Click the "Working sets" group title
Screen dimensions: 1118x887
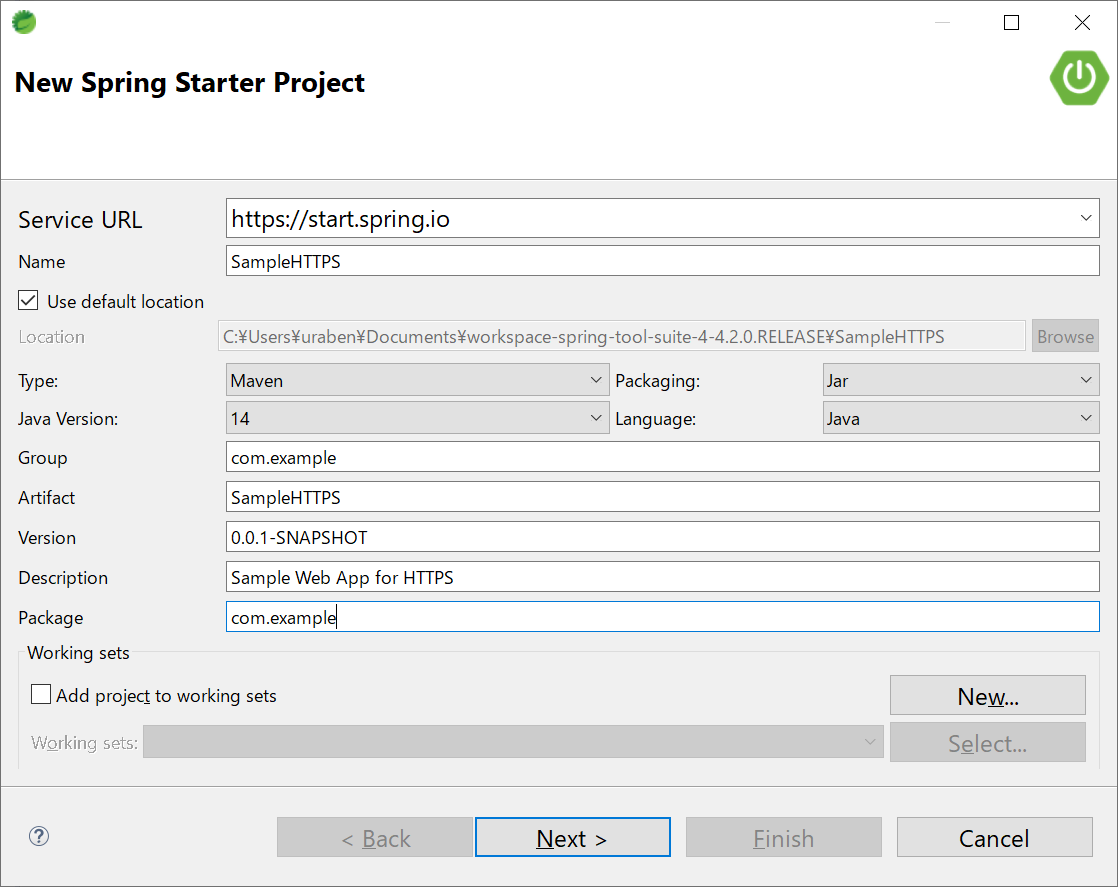pyautogui.click(x=78, y=653)
